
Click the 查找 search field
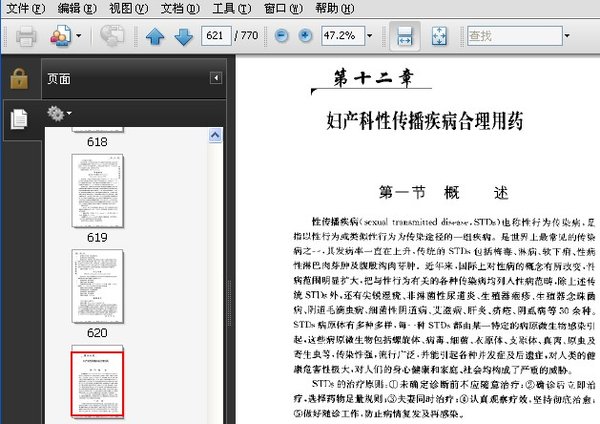[x=515, y=36]
